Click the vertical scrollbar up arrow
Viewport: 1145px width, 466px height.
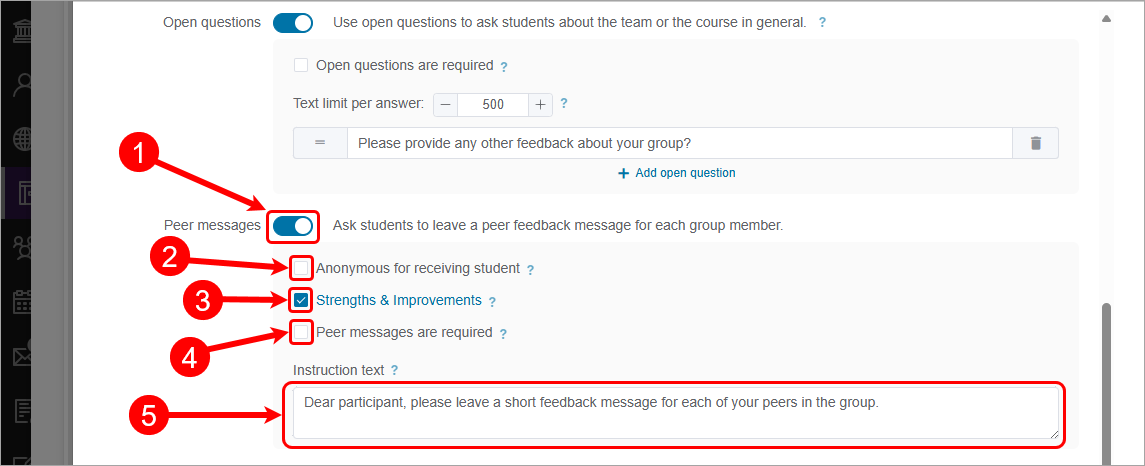pos(1105,18)
